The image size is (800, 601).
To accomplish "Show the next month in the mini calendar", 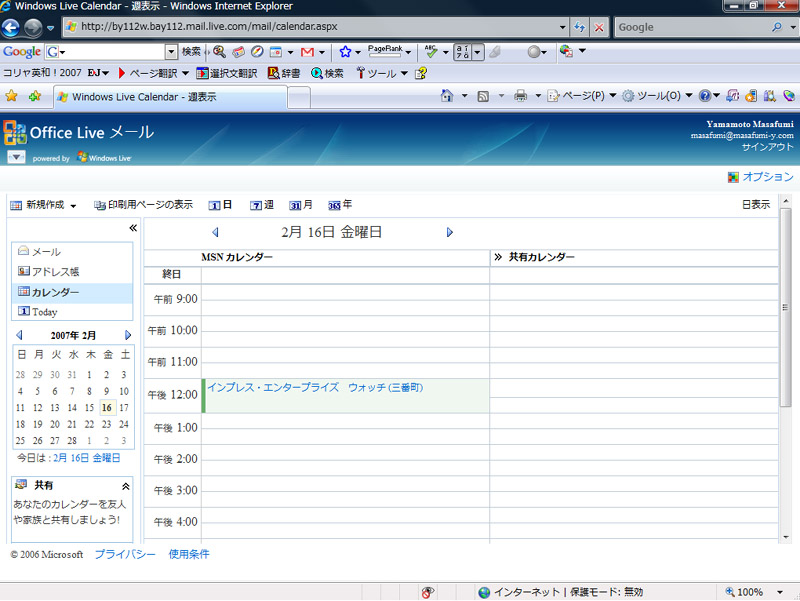I will tap(128, 335).
